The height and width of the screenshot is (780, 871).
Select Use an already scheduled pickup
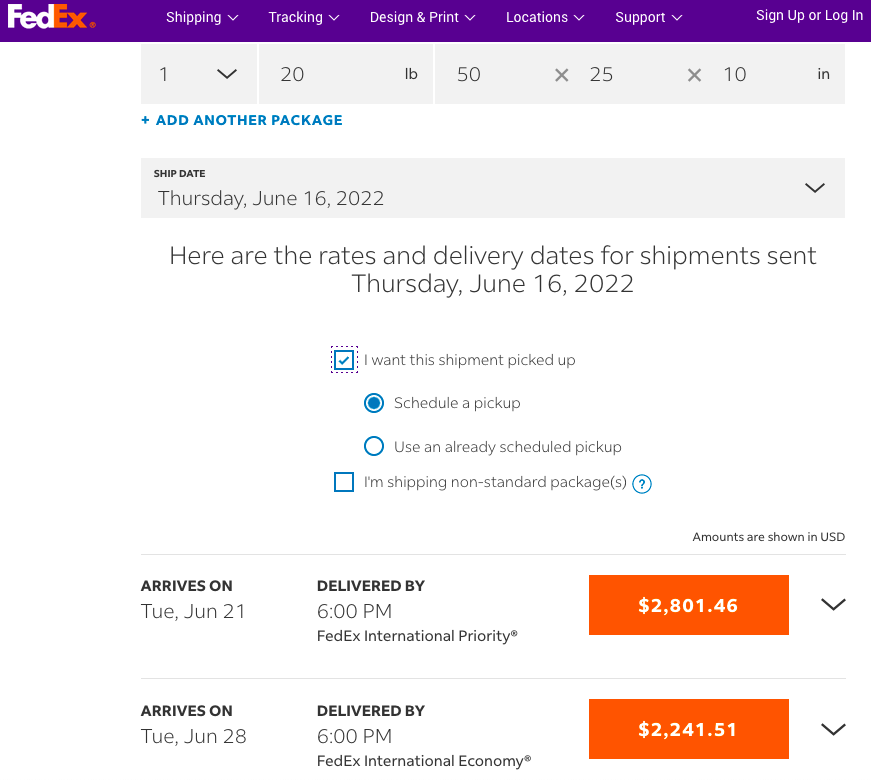[x=374, y=446]
